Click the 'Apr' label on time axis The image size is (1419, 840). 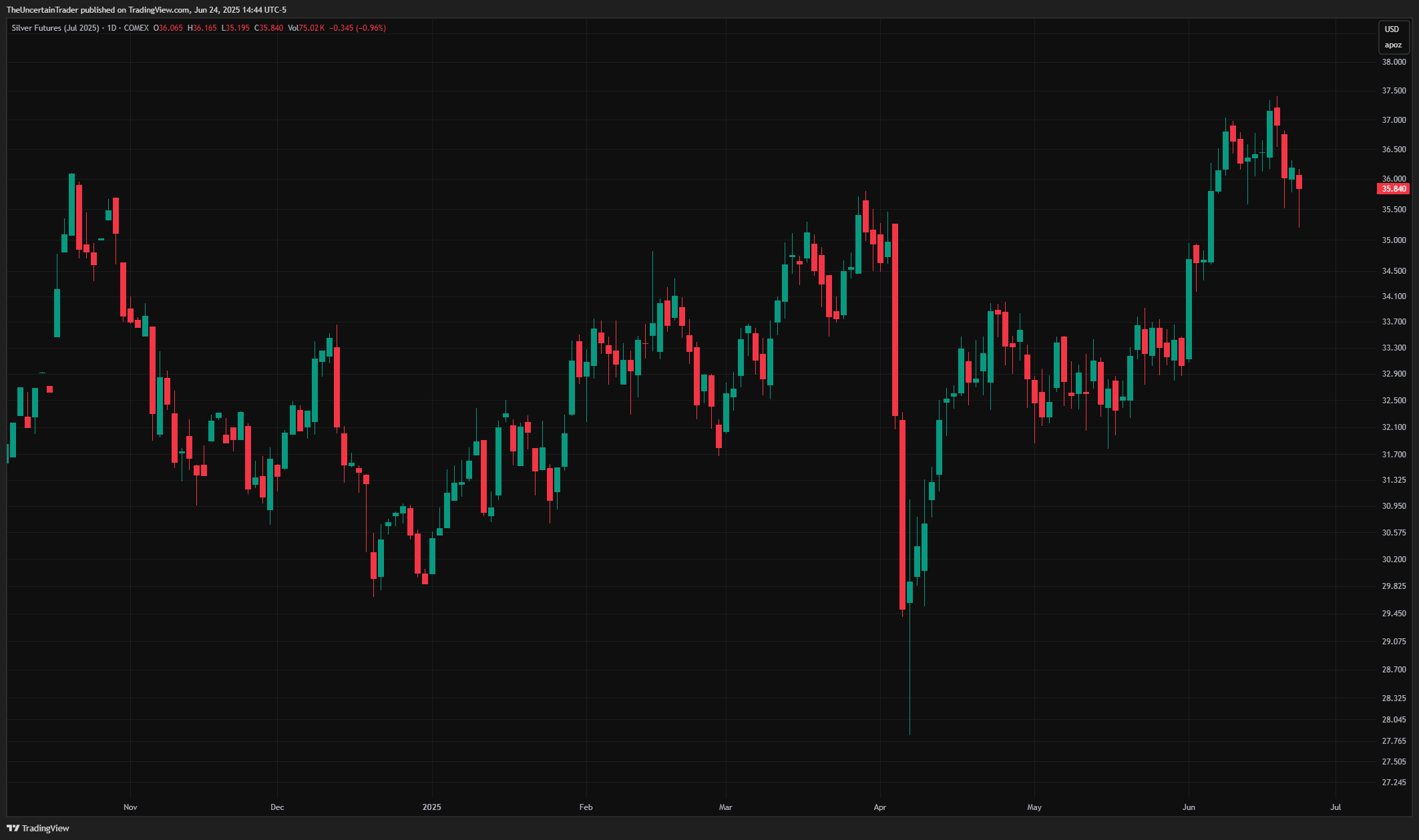(880, 807)
